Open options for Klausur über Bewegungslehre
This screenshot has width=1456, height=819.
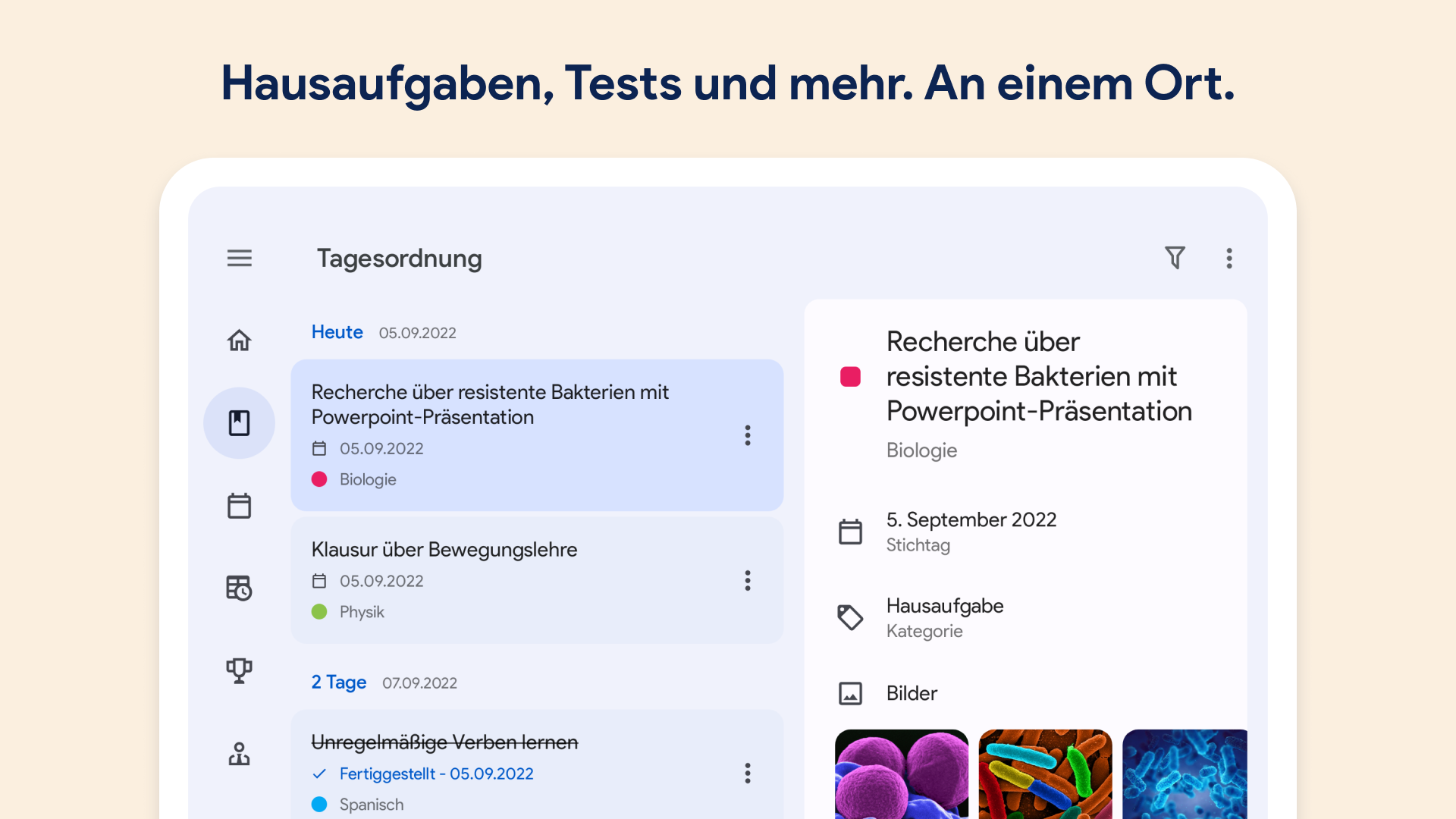click(748, 581)
